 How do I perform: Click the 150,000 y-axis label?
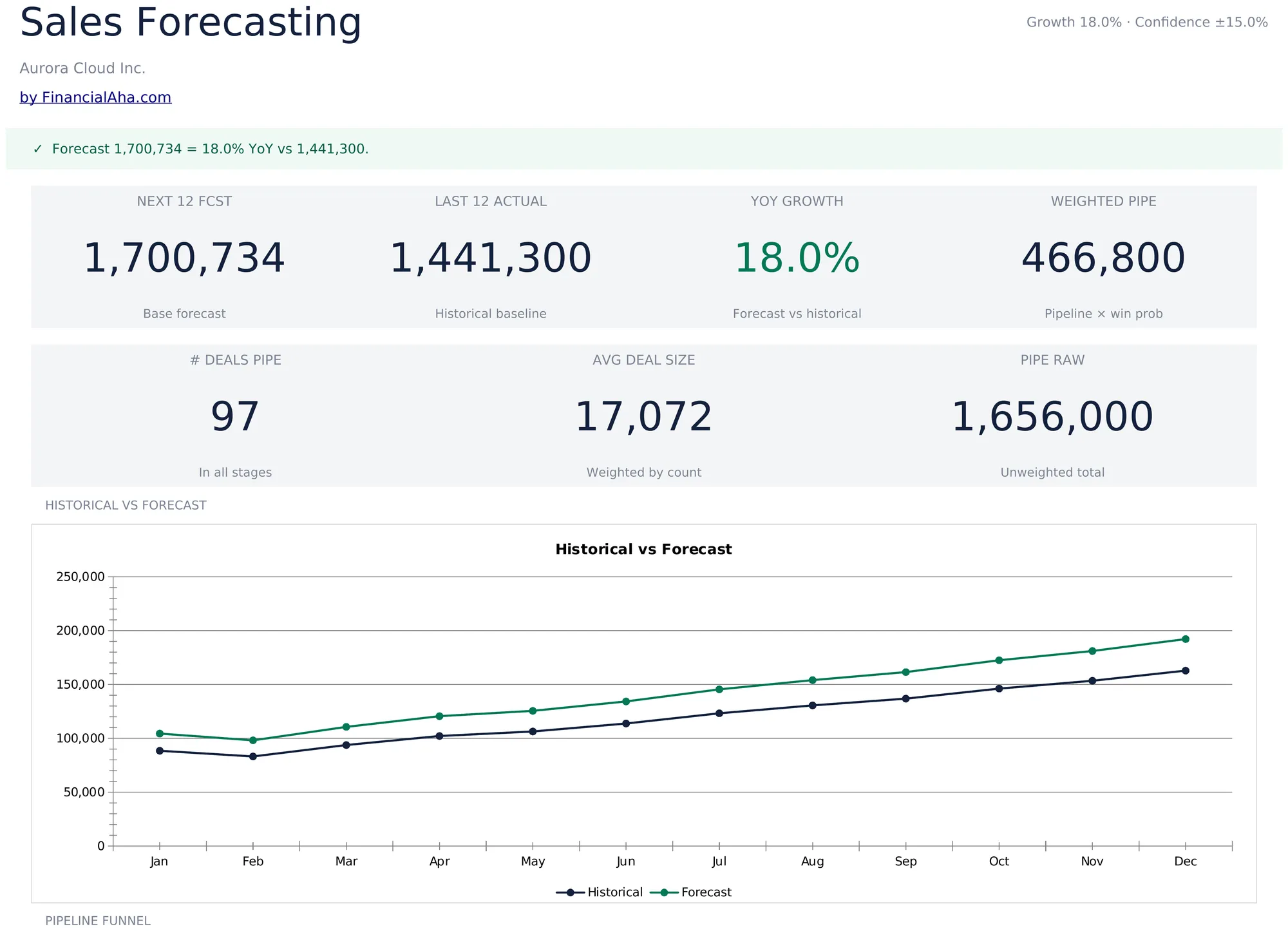(80, 684)
